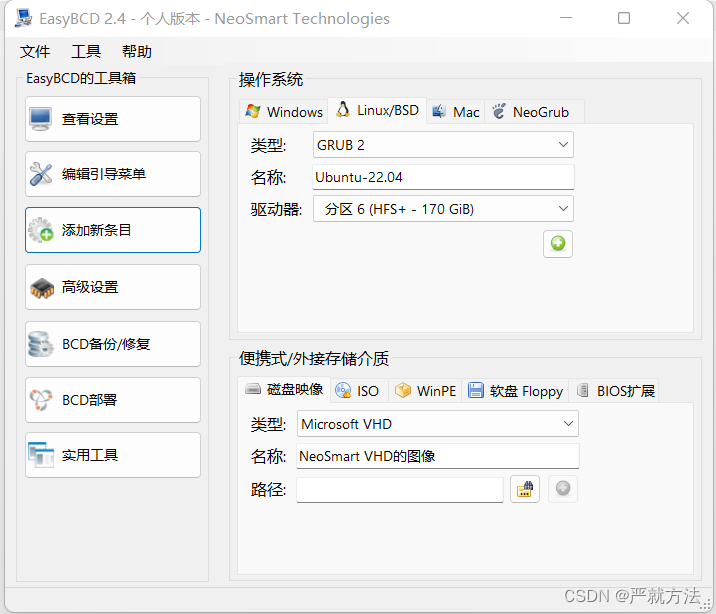Screen dimensions: 716x614
Task: Open the 文件 file menu
Action: pyautogui.click(x=35, y=52)
